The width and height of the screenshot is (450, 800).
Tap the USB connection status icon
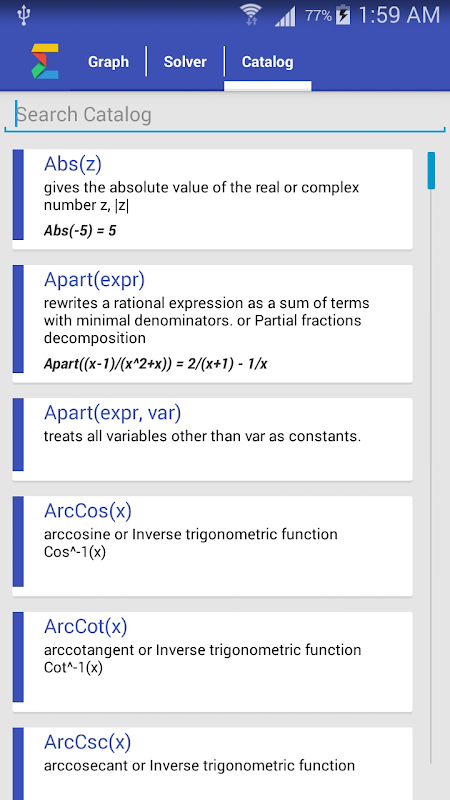pos(23,15)
